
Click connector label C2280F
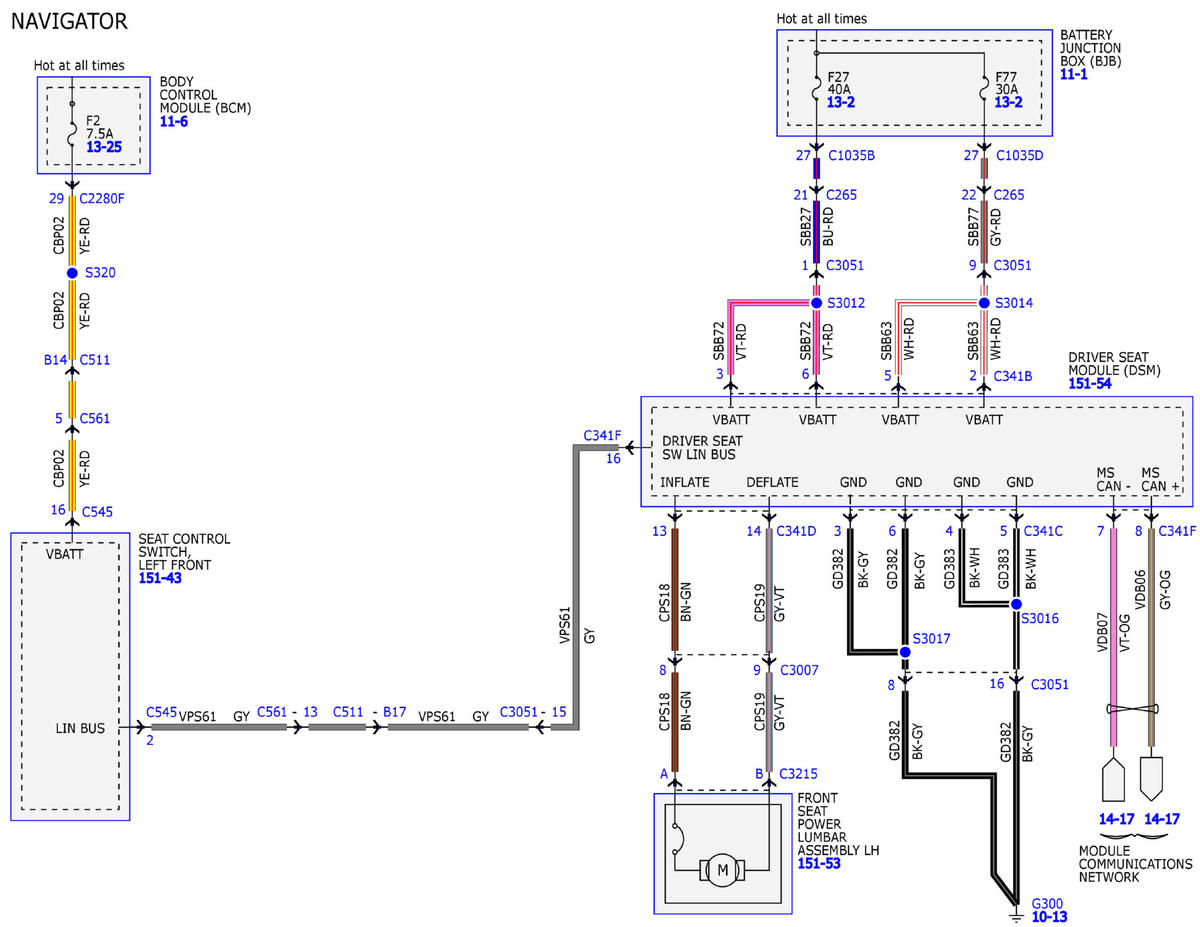coord(101,198)
